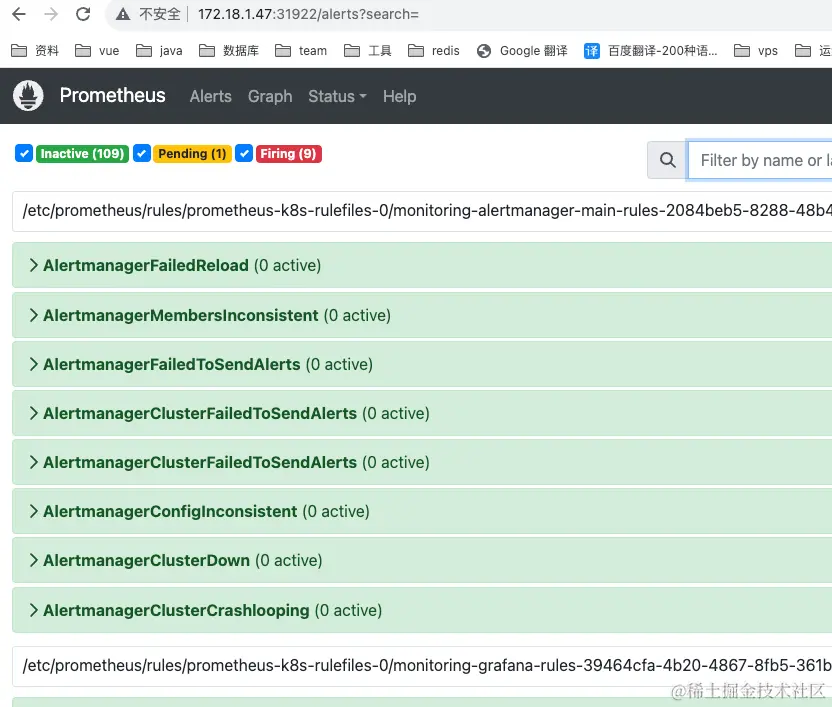Open the redis bookmark folder

(x=434, y=50)
